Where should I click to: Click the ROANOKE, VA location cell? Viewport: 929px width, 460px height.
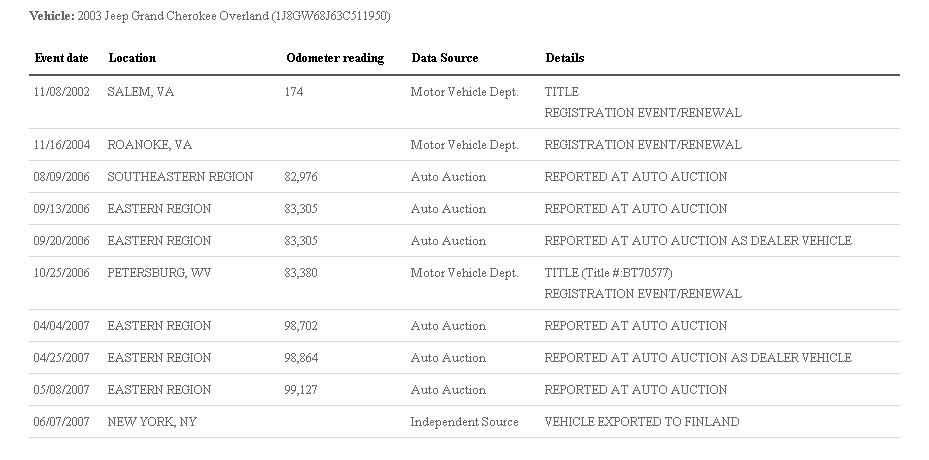150,145
